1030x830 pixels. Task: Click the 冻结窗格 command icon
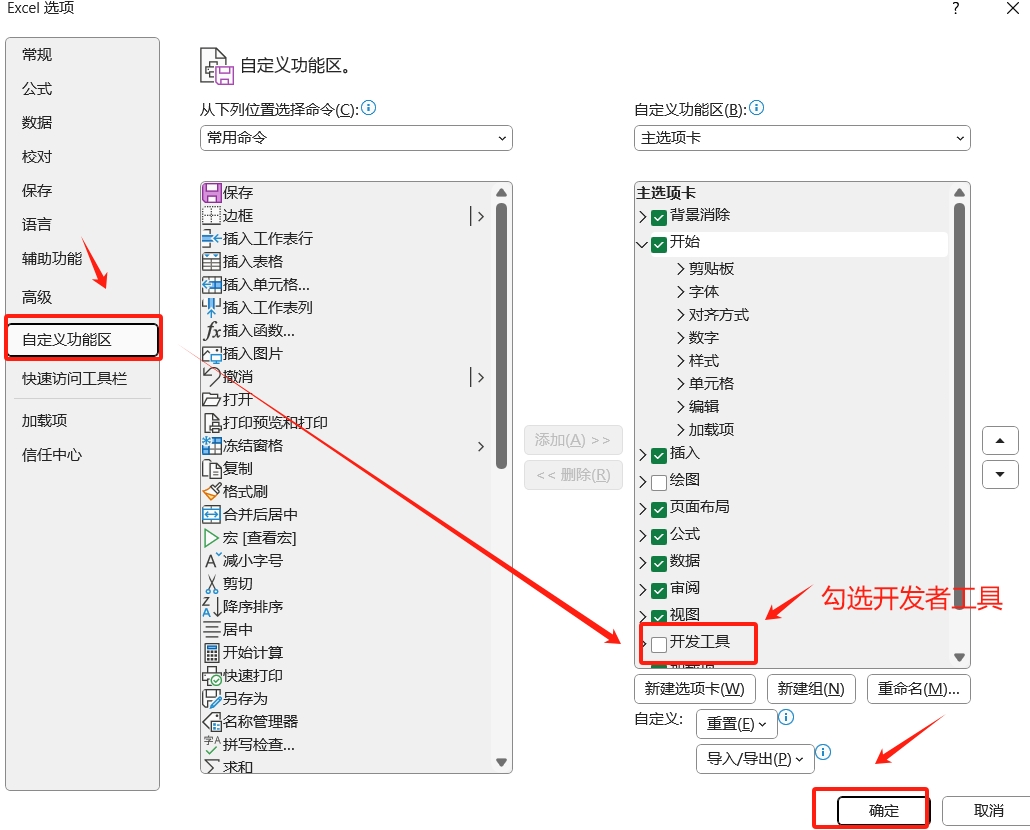pyautogui.click(x=212, y=445)
